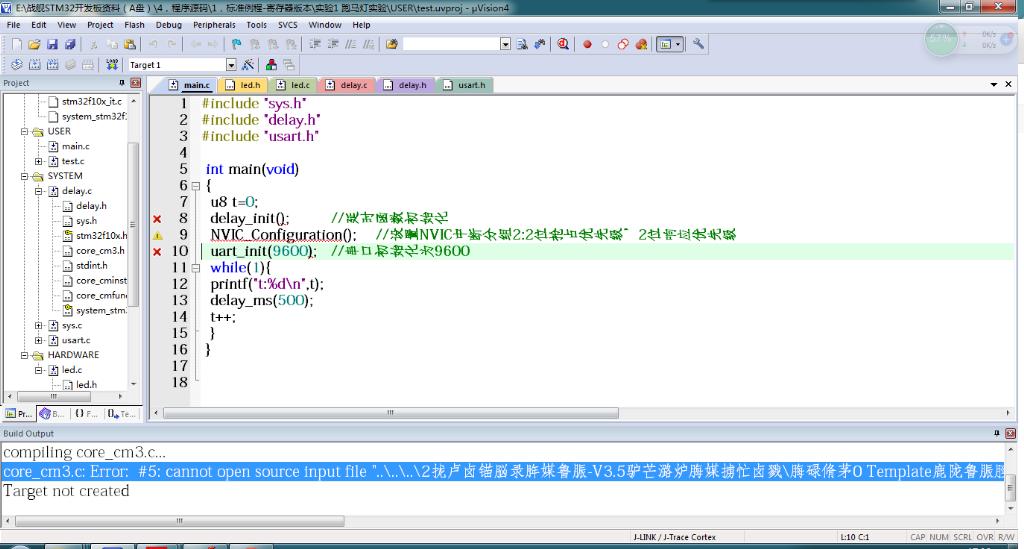Rebuild all target files icon
1024x549 pixels.
pyautogui.click(x=52, y=65)
